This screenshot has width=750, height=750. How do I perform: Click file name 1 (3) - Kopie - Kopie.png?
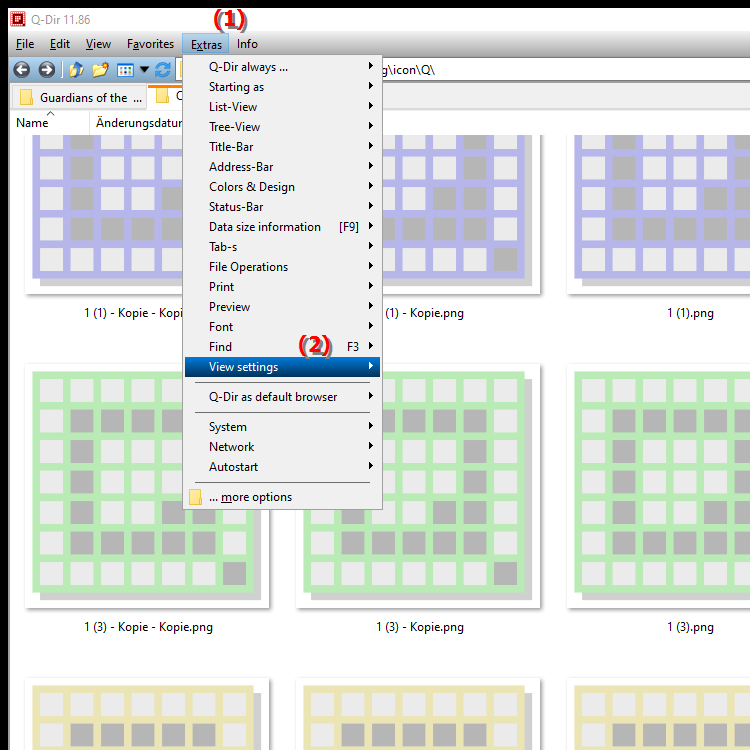click(x=148, y=627)
